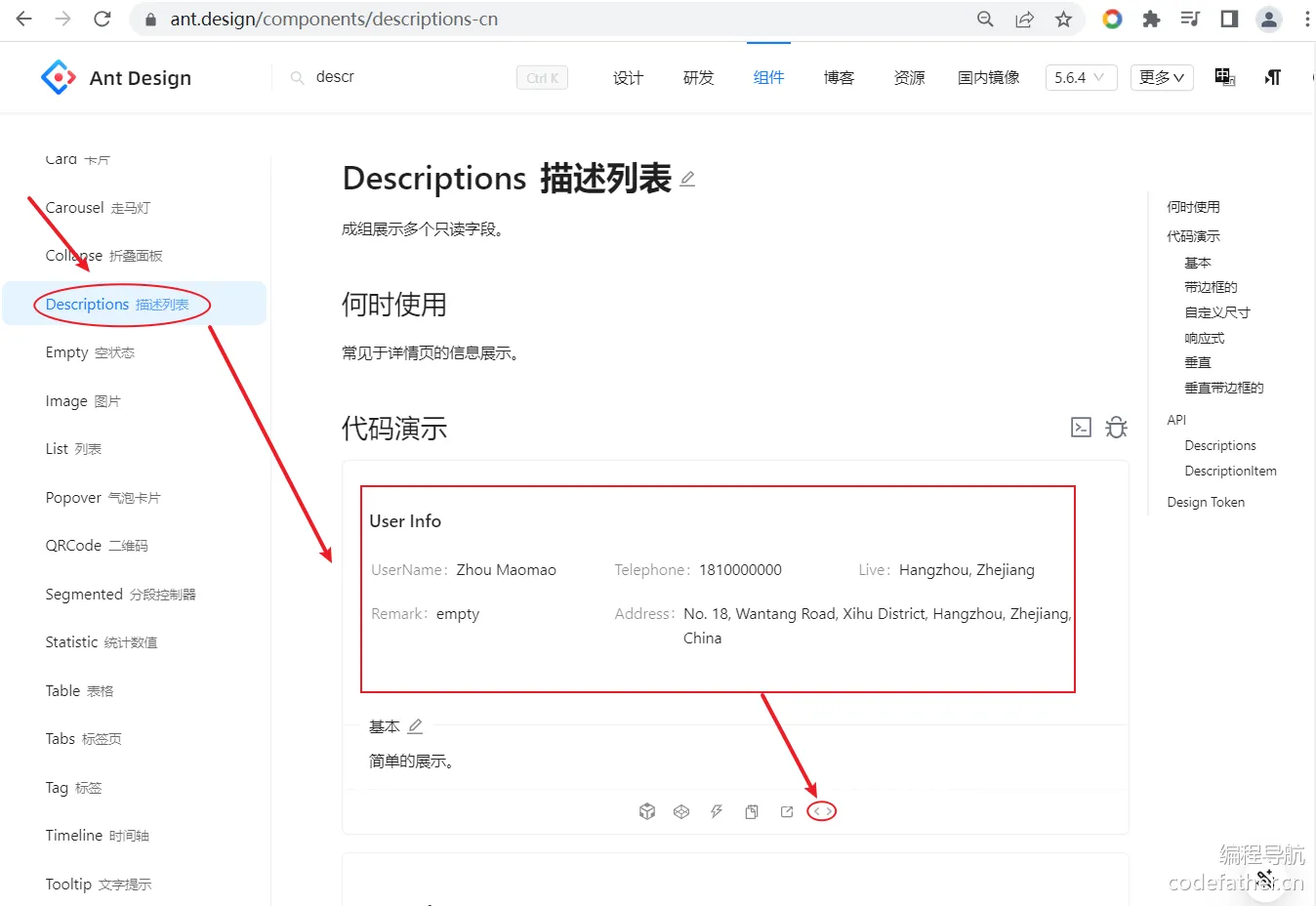Open the 设计 nav item
1316x906 pixels.
pos(628,78)
